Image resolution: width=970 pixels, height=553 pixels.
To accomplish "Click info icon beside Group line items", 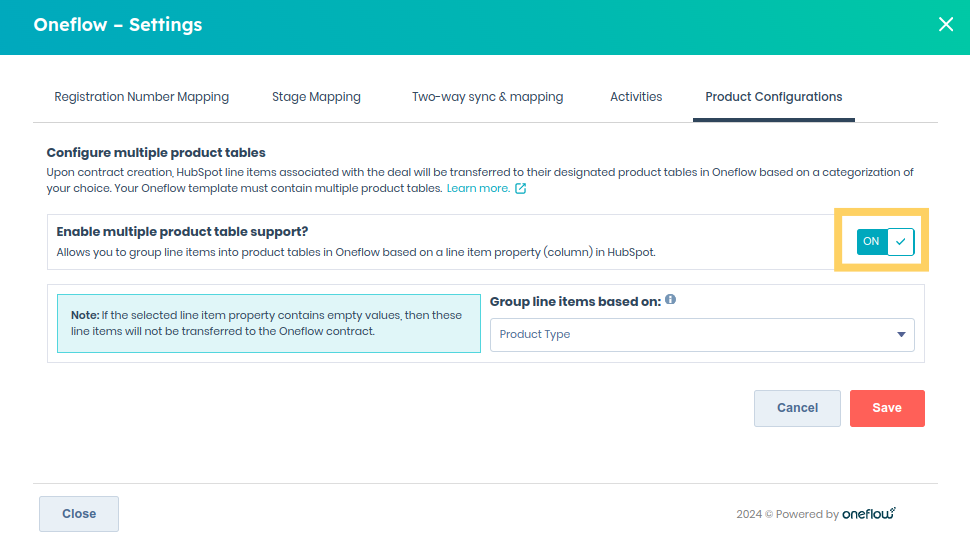I will click(x=671, y=300).
